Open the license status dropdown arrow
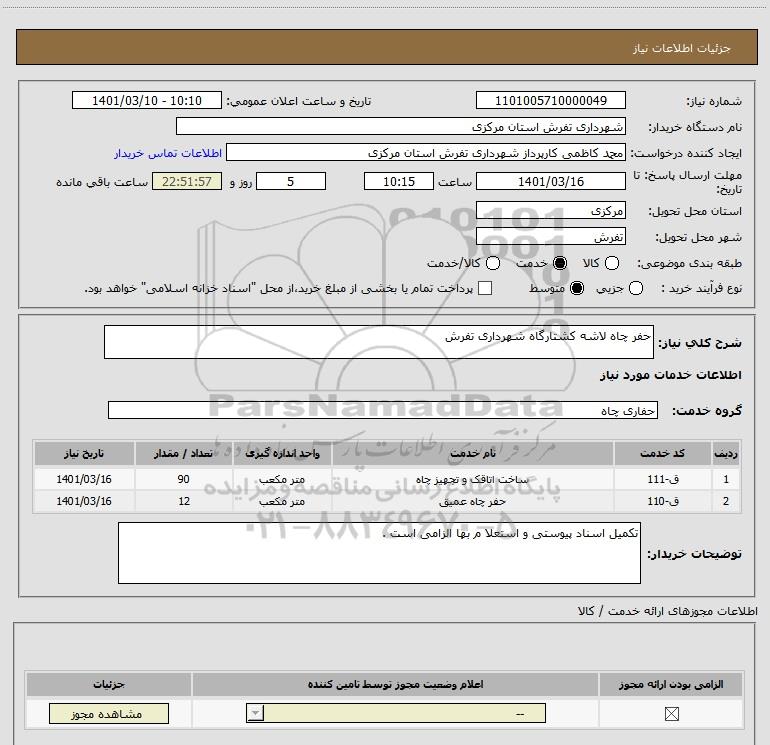This screenshot has height=745, width=770. (x=255, y=713)
